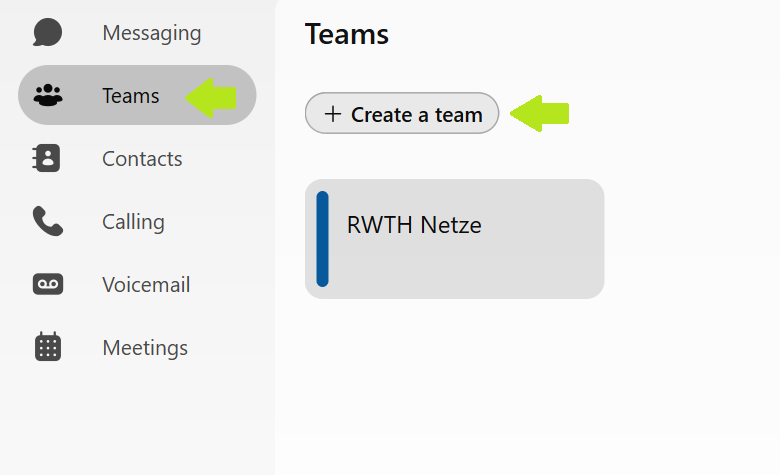This screenshot has width=780, height=475.
Task: Click the Calling phone handset icon
Action: 47,222
